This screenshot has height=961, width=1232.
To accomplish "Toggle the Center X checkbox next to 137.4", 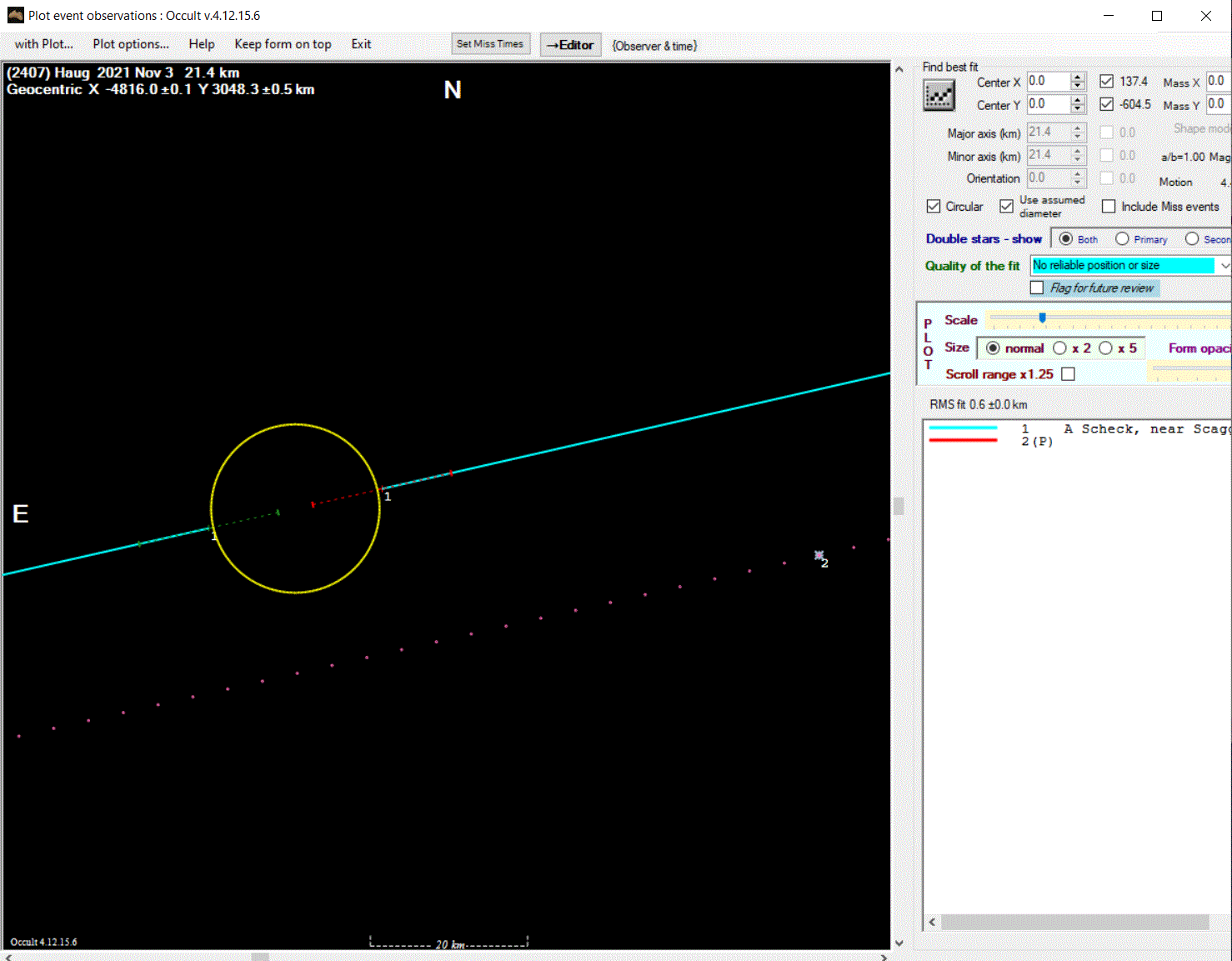I will coord(1106,81).
